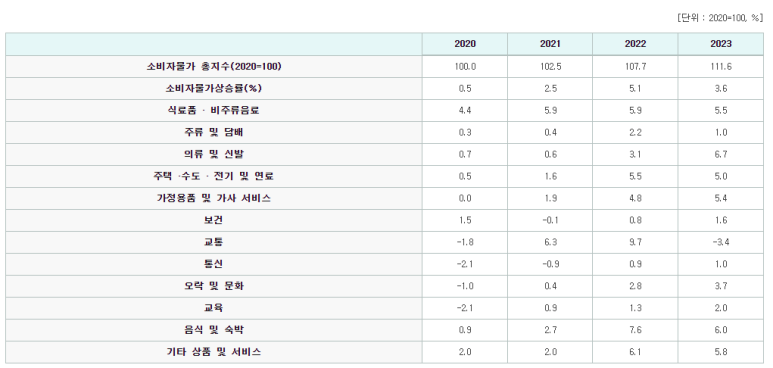
Task: Select row label '보건'
Action: tap(214, 220)
